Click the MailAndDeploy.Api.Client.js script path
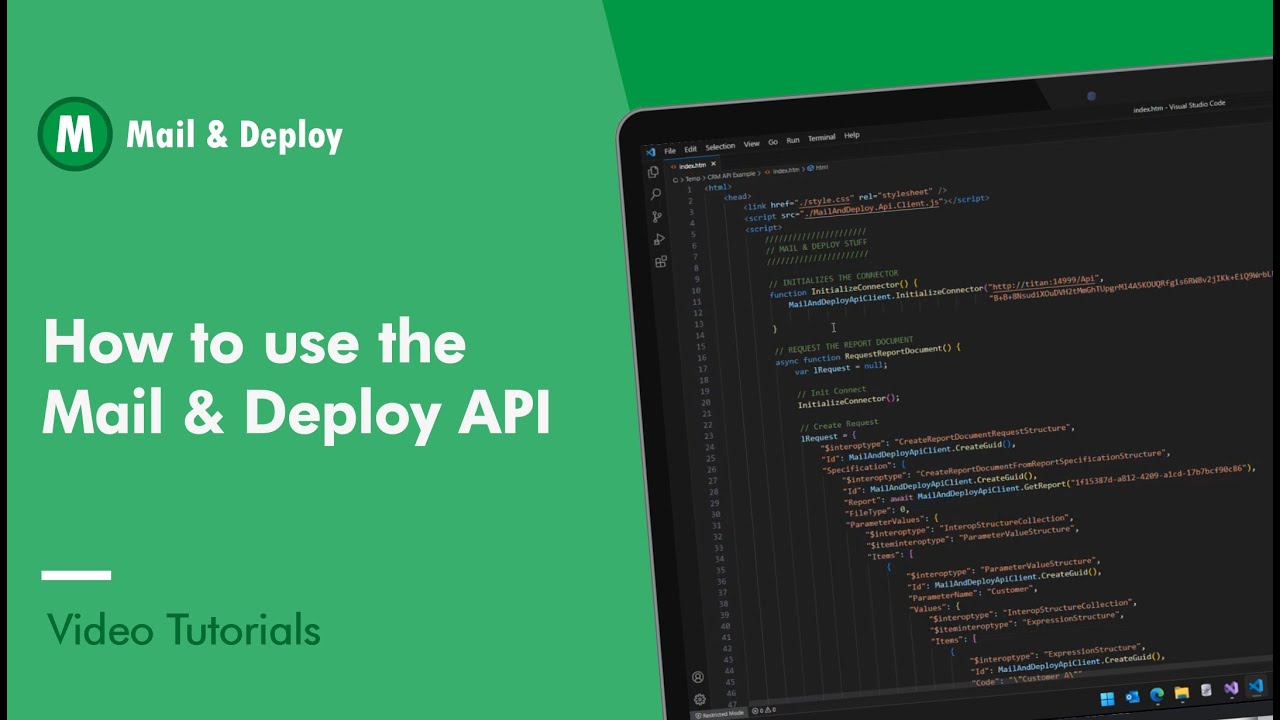Viewport: 1280px width, 720px height. (872, 208)
